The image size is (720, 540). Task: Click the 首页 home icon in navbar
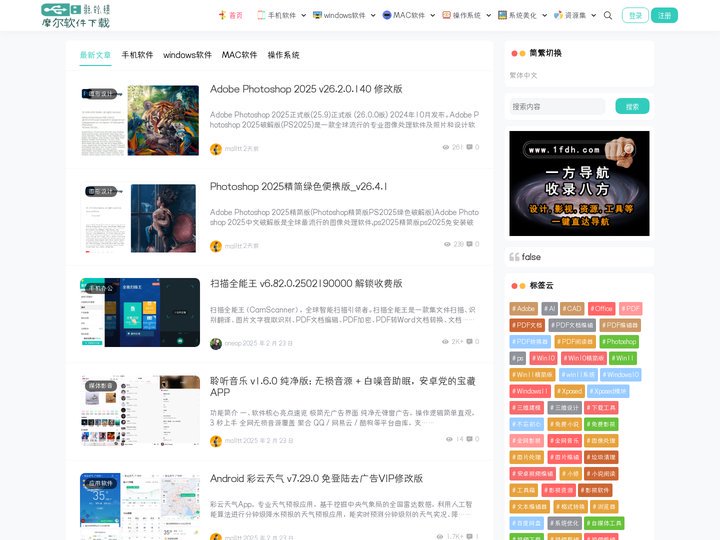click(222, 15)
